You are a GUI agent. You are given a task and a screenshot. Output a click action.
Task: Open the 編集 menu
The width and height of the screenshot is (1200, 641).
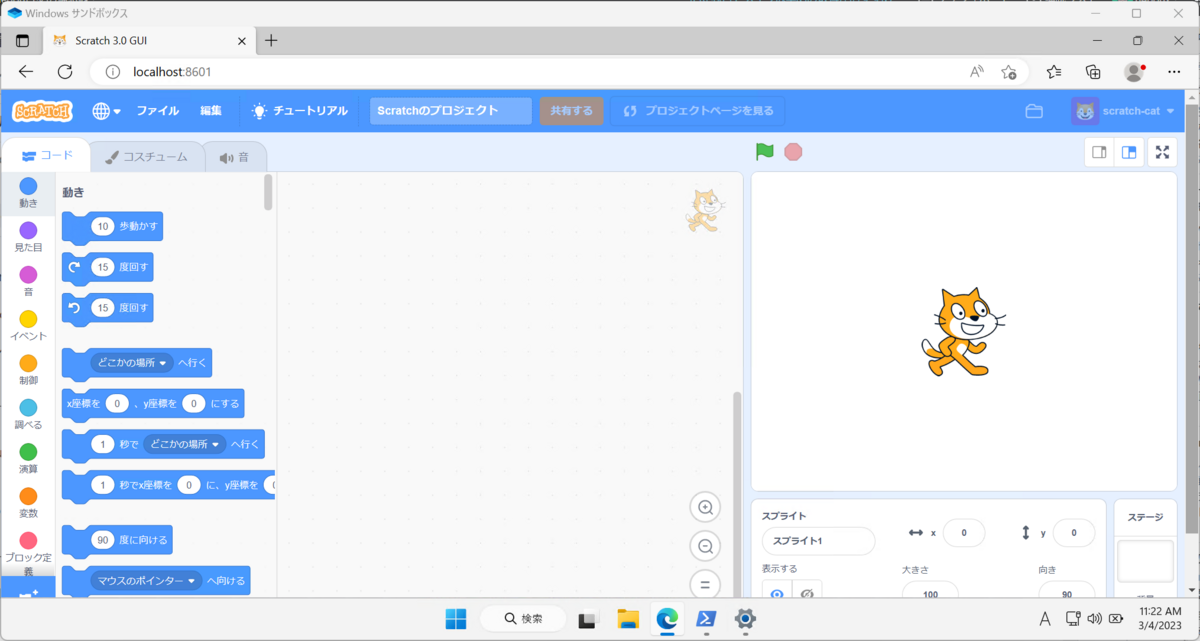211,111
